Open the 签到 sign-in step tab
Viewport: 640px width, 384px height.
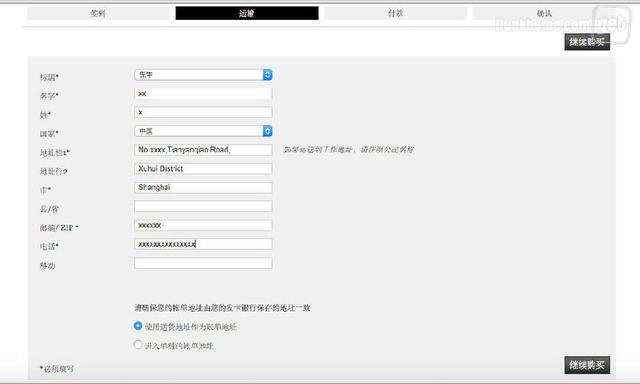(98, 13)
